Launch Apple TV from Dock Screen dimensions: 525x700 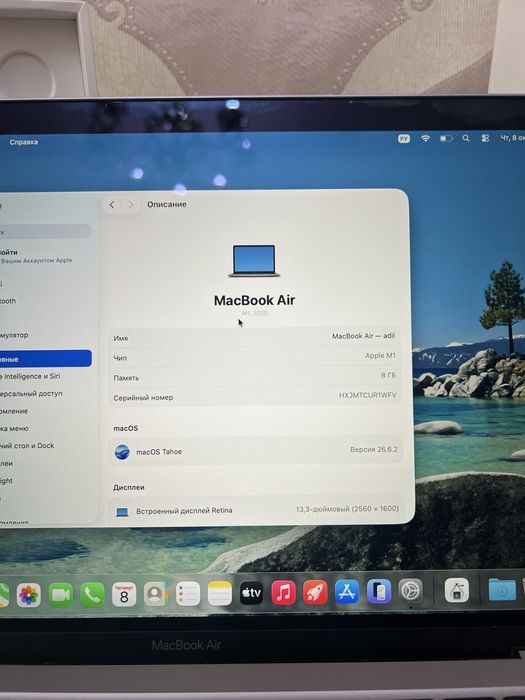(x=251, y=593)
